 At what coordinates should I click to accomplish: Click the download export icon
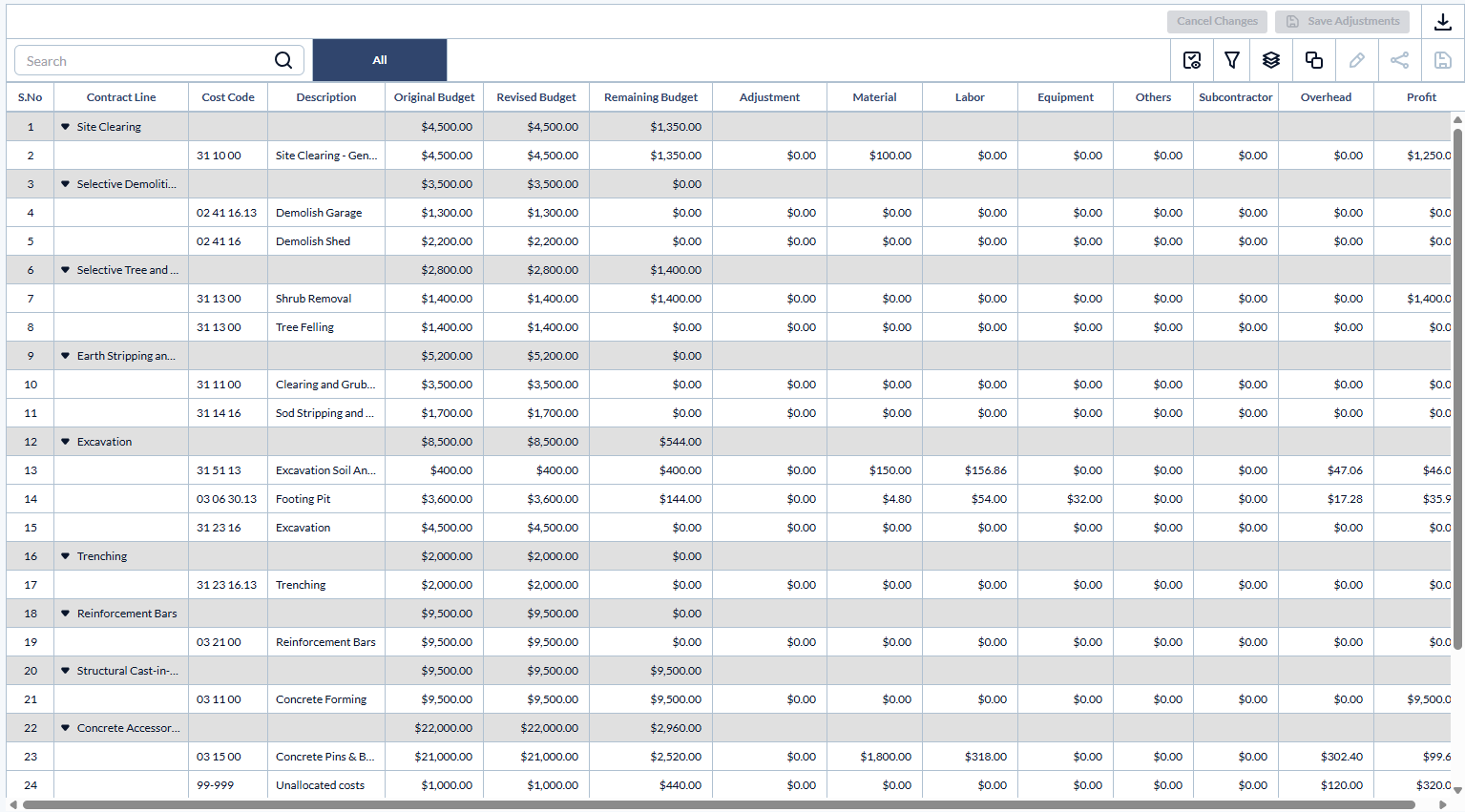pos(1443,21)
